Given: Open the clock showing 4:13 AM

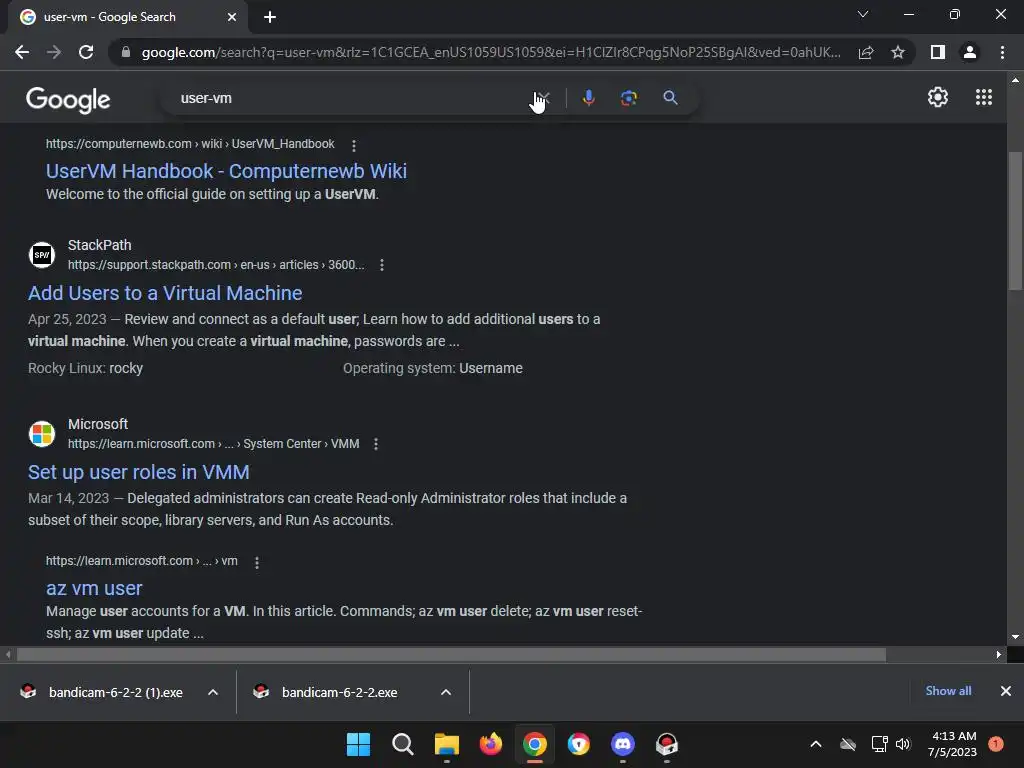Looking at the screenshot, I should (953, 744).
